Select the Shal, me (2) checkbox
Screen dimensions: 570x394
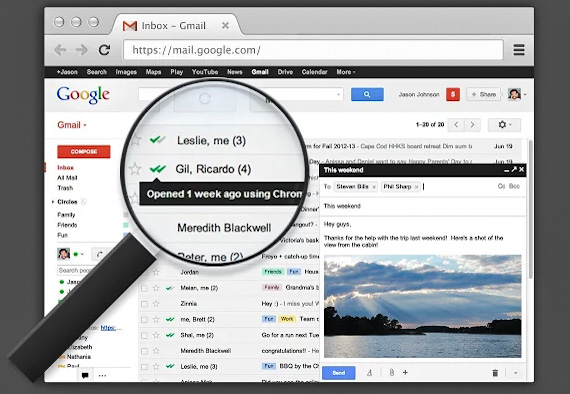pos(144,335)
